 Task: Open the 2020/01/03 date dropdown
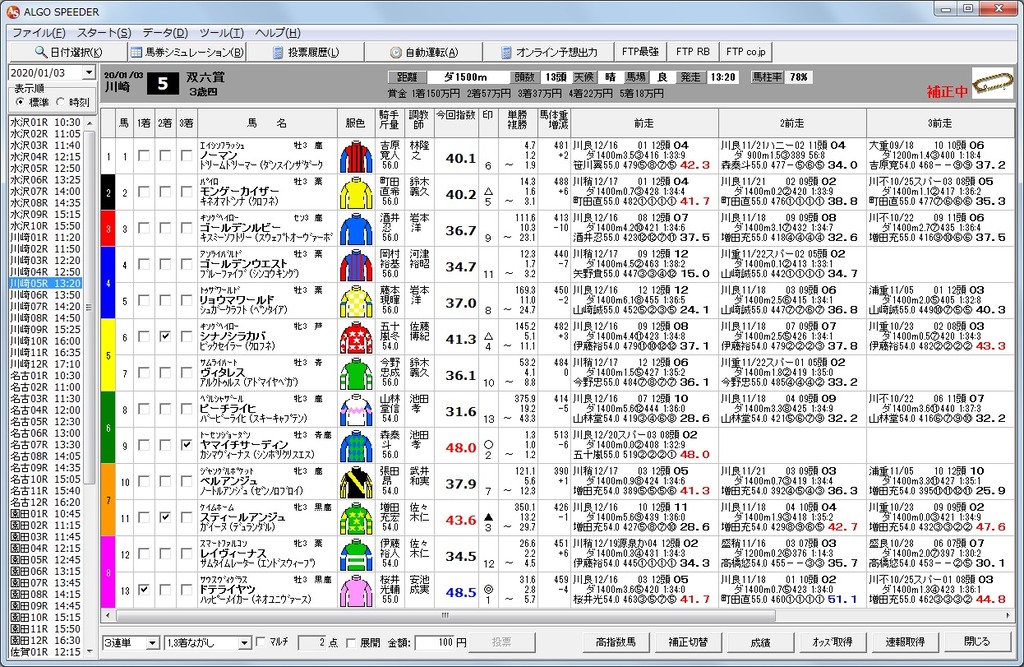point(89,73)
